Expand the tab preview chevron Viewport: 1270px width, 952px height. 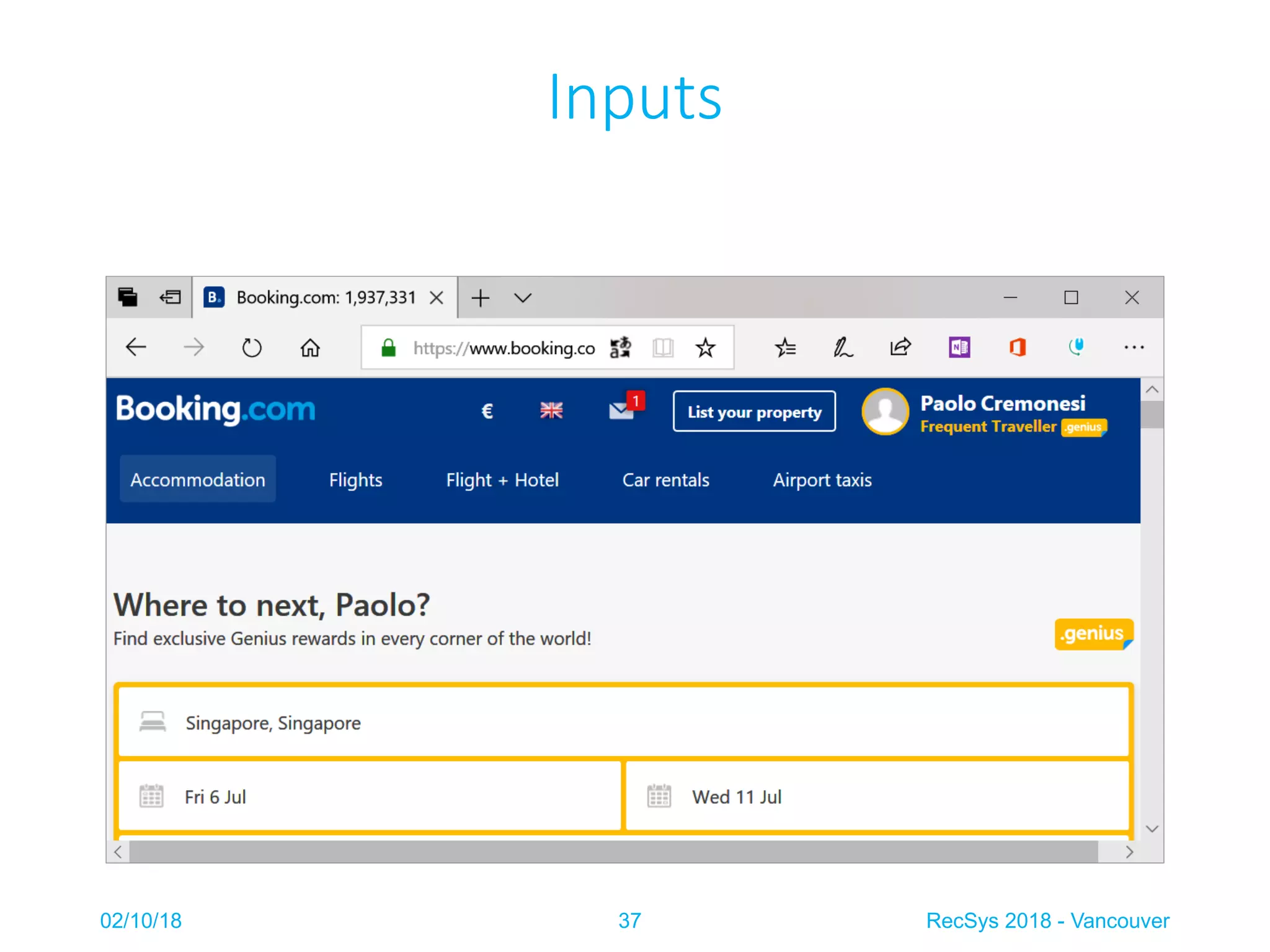(x=523, y=298)
